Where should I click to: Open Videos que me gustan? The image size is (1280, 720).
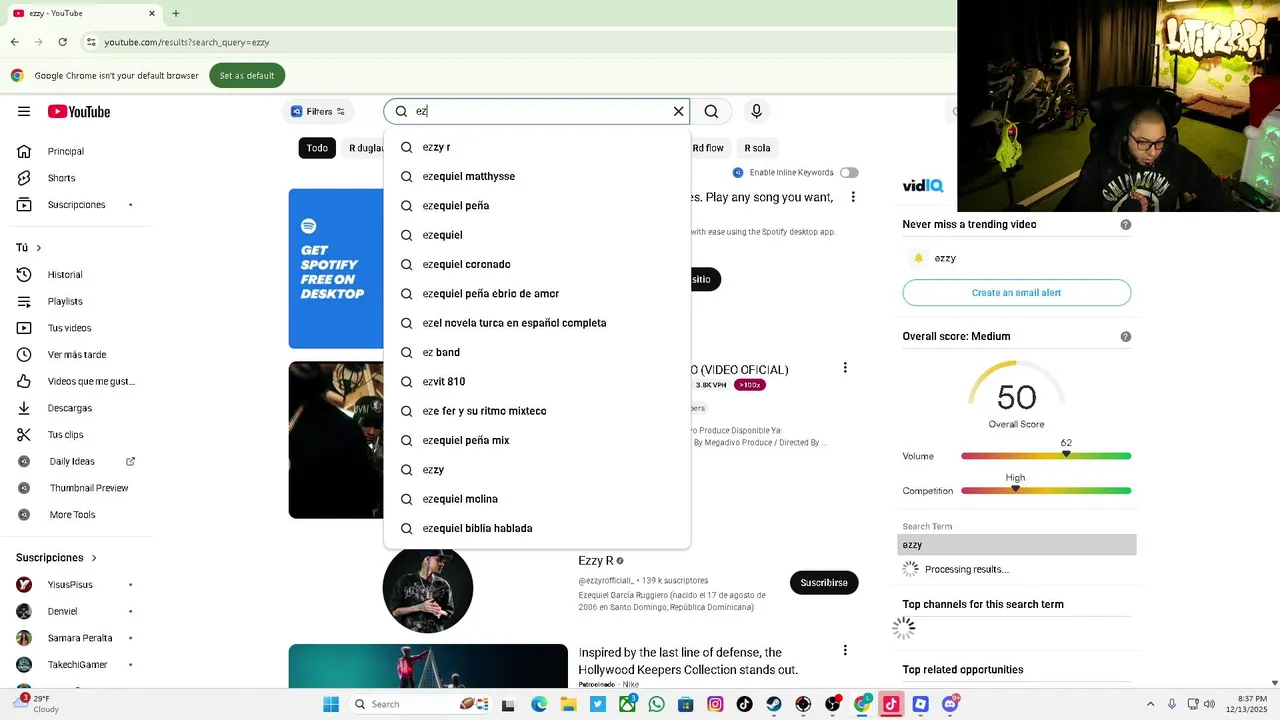75,381
